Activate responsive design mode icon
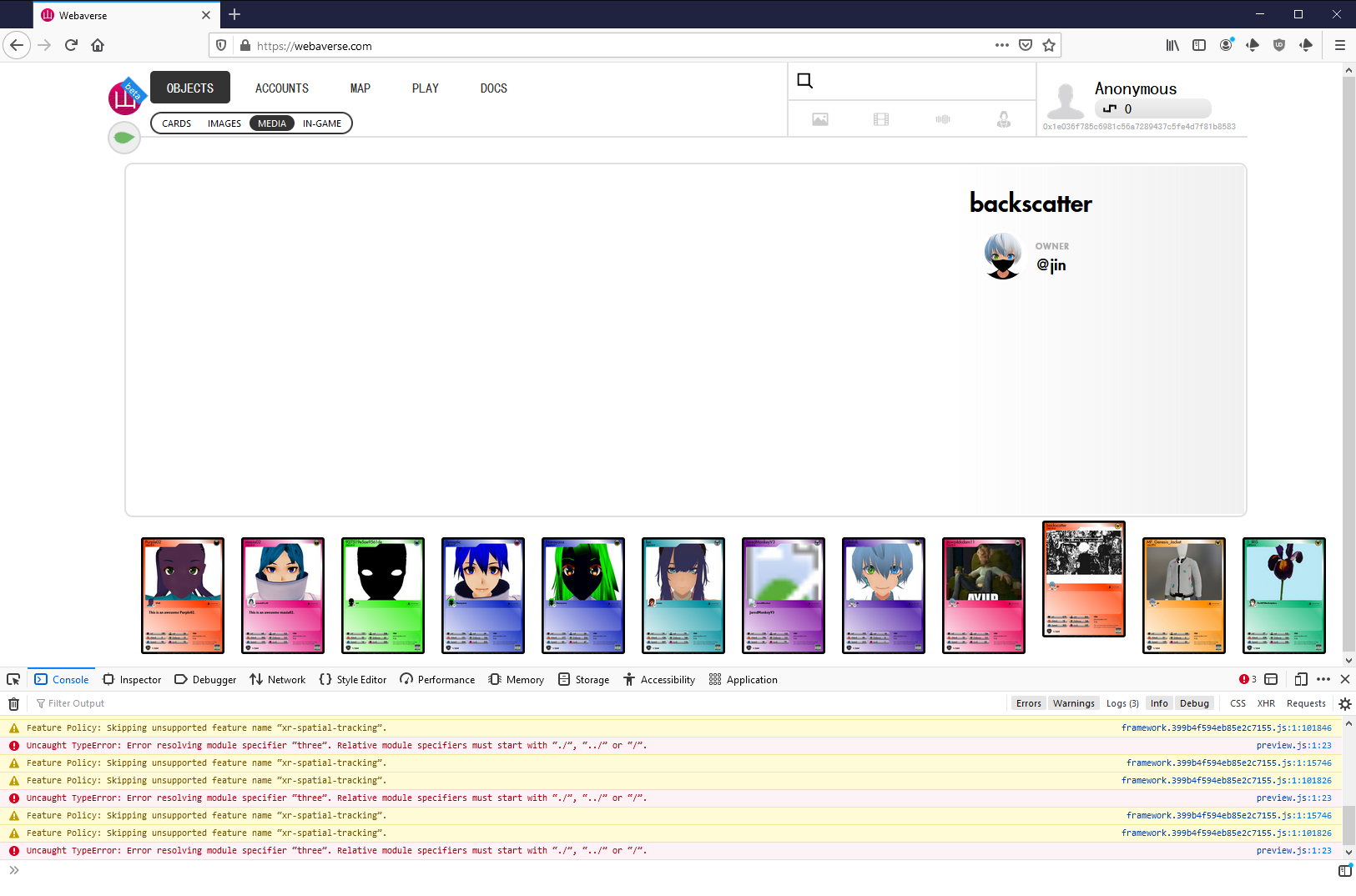Screen dimensions: 1356x896 pos(1301,679)
